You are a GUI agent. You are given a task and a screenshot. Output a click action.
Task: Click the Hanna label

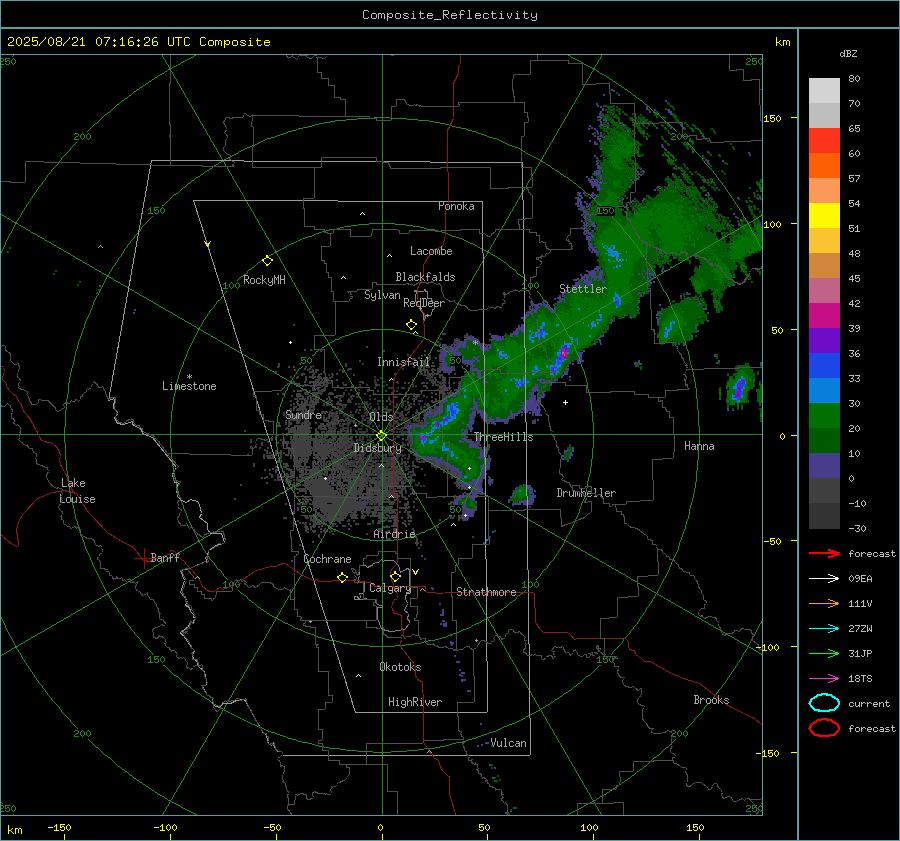[x=699, y=446]
